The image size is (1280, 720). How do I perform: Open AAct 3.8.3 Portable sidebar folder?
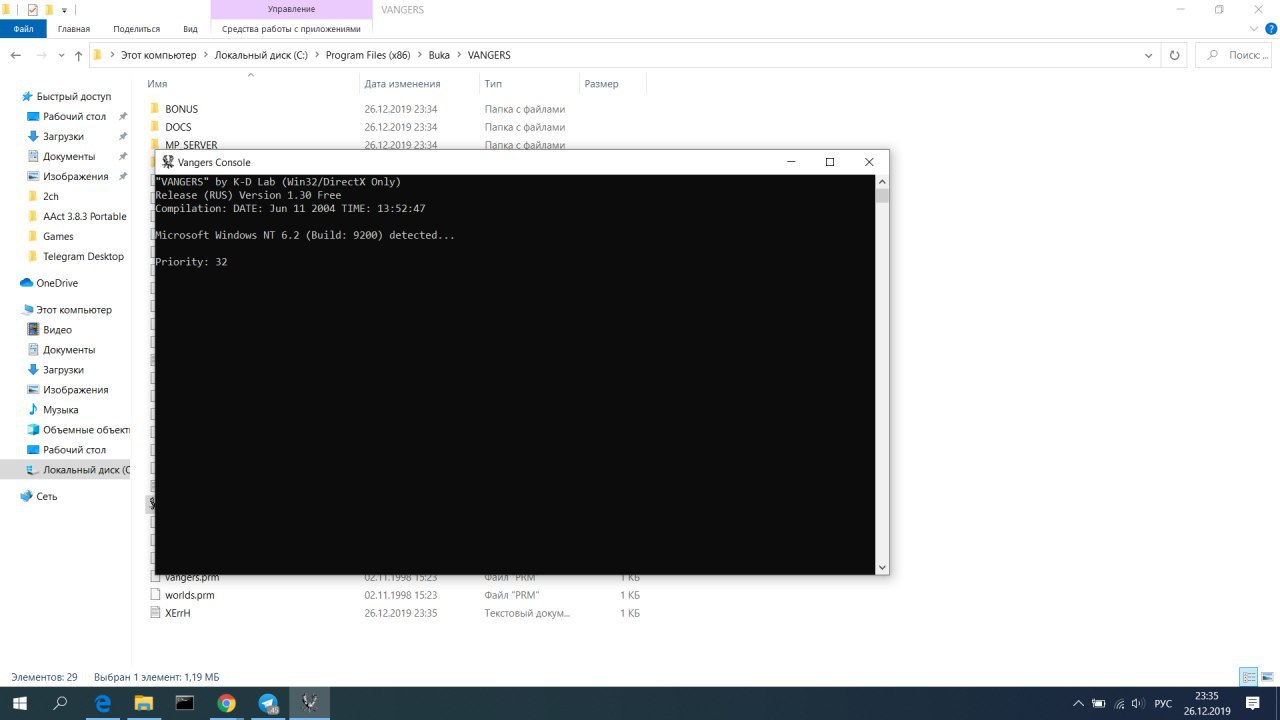point(84,216)
